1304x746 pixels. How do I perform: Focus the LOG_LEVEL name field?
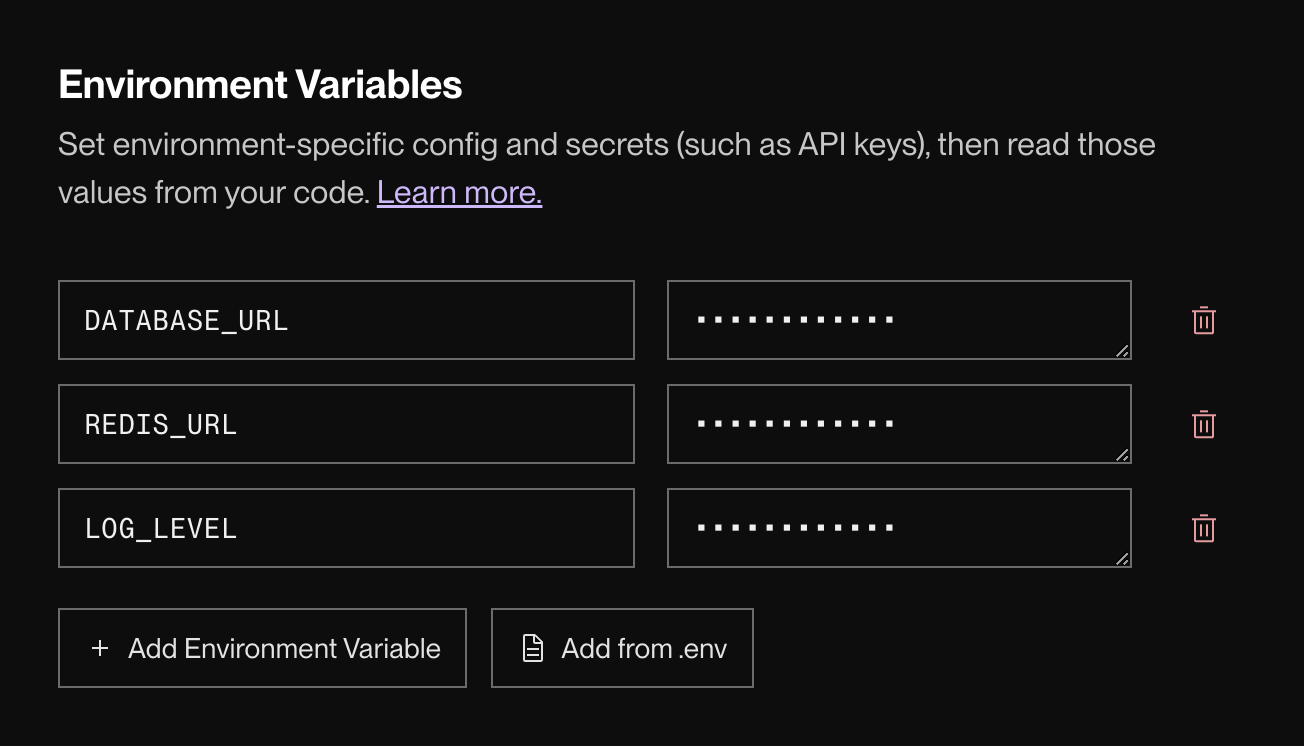tap(346, 528)
